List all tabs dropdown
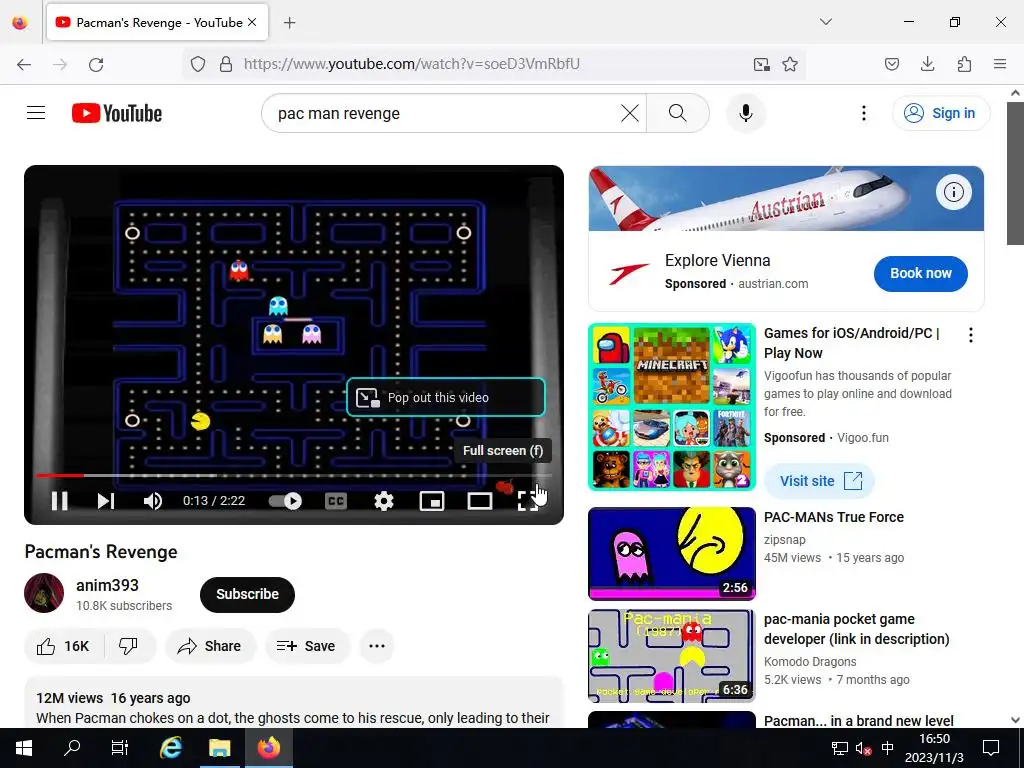Image resolution: width=1024 pixels, height=768 pixels. point(826,22)
